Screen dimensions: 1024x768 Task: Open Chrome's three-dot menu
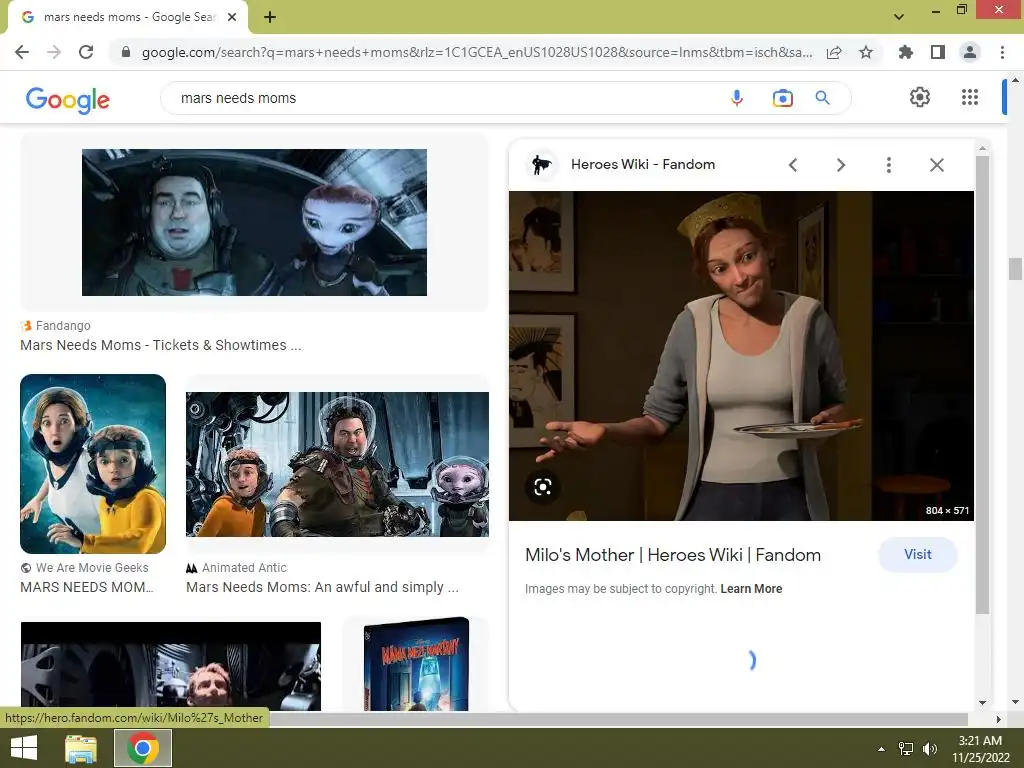pos(1002,52)
